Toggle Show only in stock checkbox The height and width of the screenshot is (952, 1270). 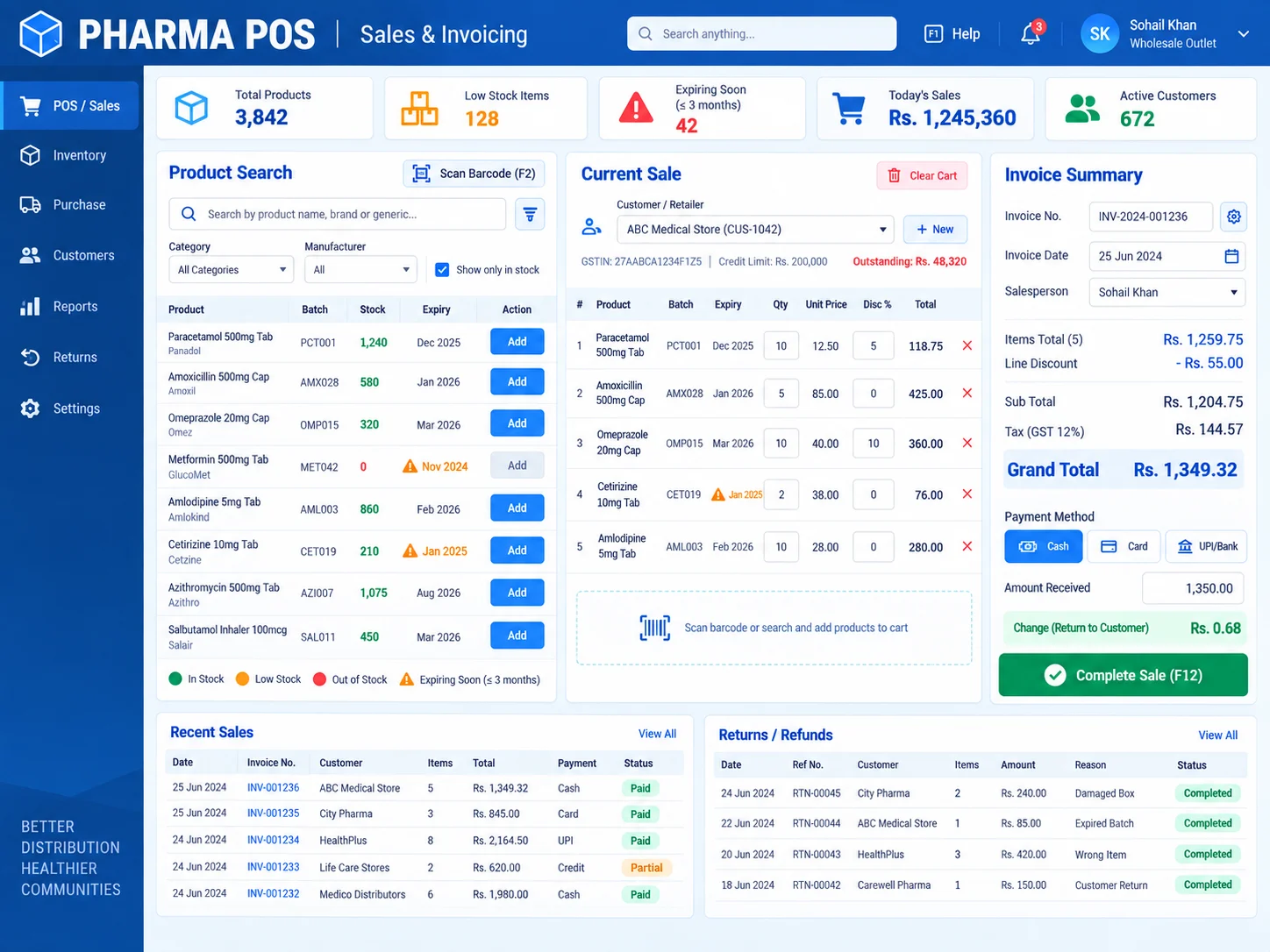tap(442, 270)
